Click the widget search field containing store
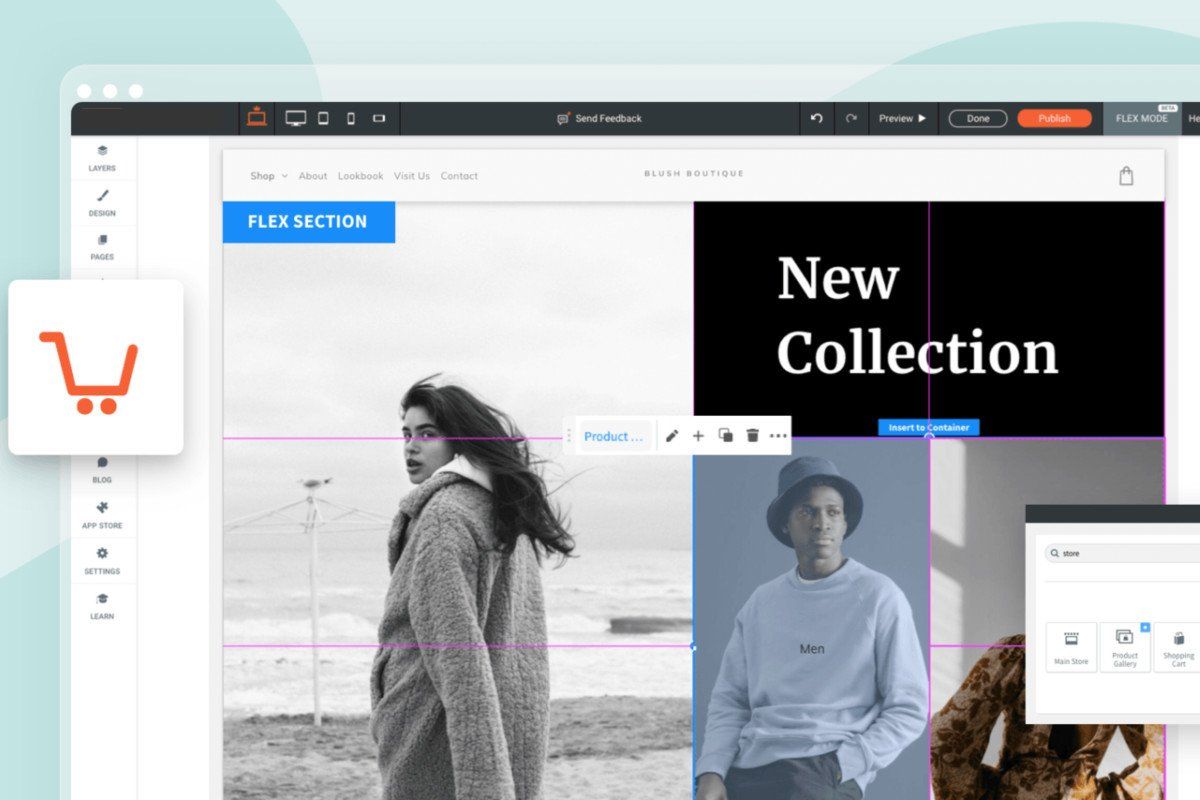Screen dimensions: 1200x800 pos(1122,553)
